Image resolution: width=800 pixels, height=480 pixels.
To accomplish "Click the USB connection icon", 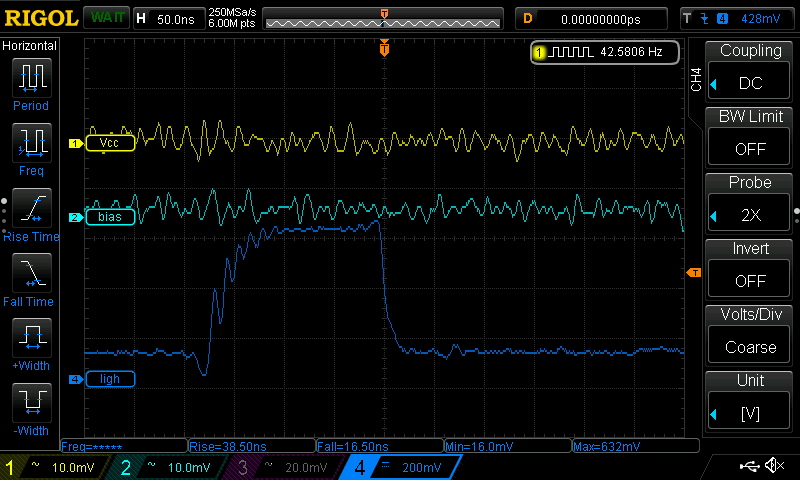I will 749,466.
